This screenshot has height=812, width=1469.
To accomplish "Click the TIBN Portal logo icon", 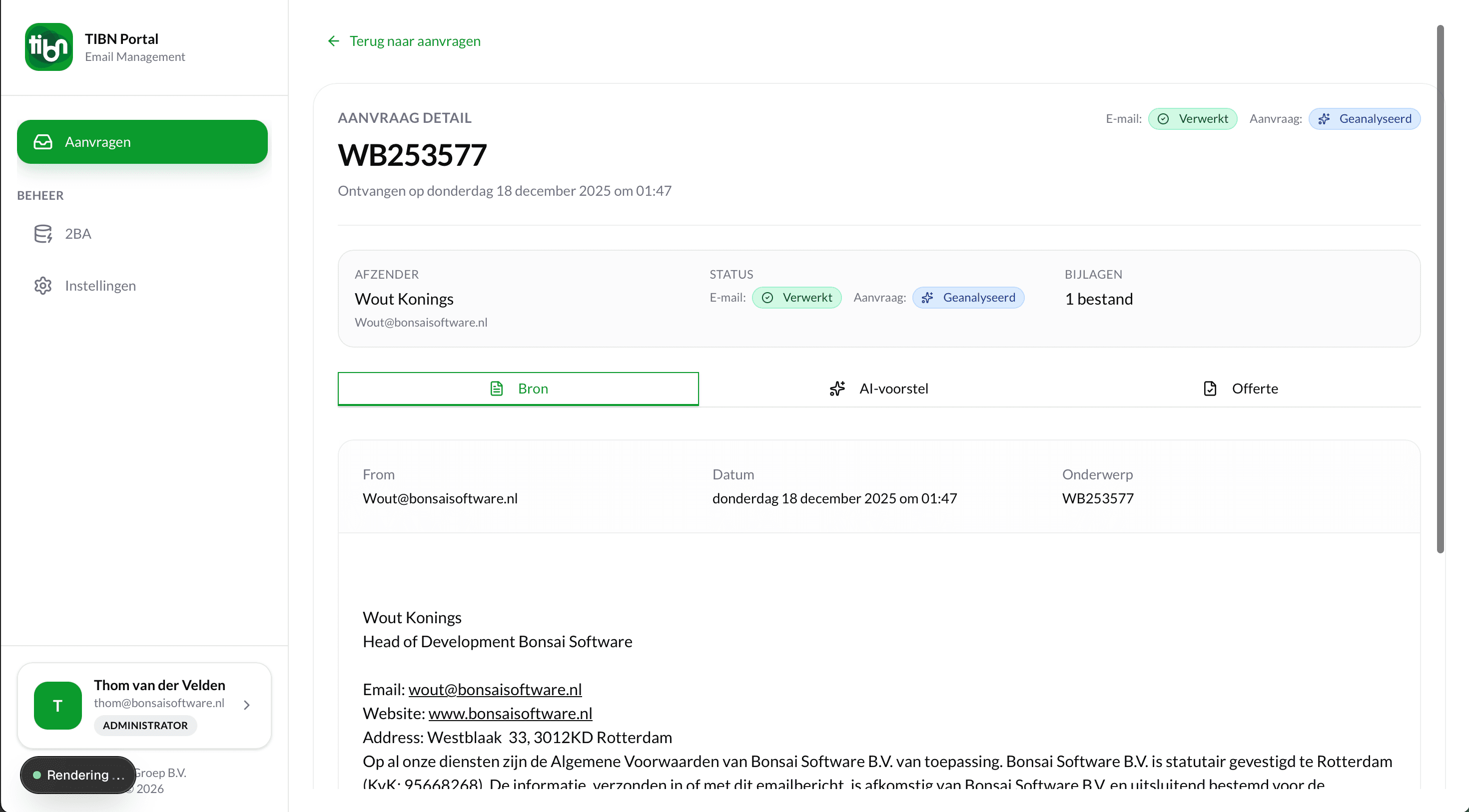I will coord(48,47).
